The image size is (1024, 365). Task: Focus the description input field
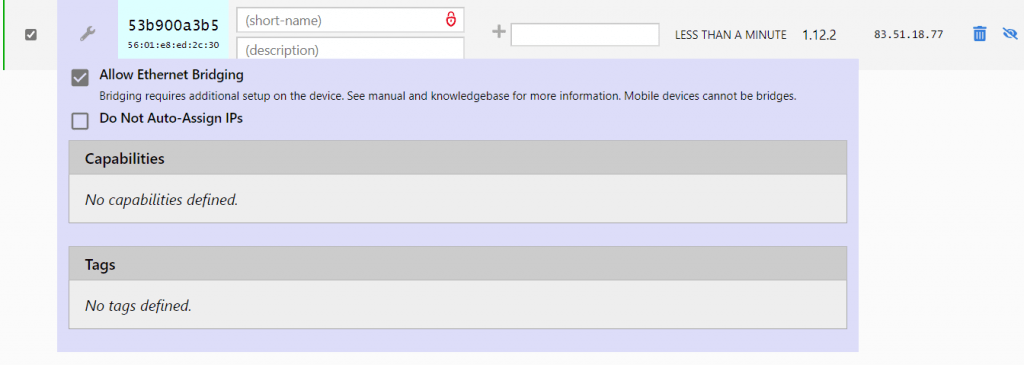click(x=350, y=48)
